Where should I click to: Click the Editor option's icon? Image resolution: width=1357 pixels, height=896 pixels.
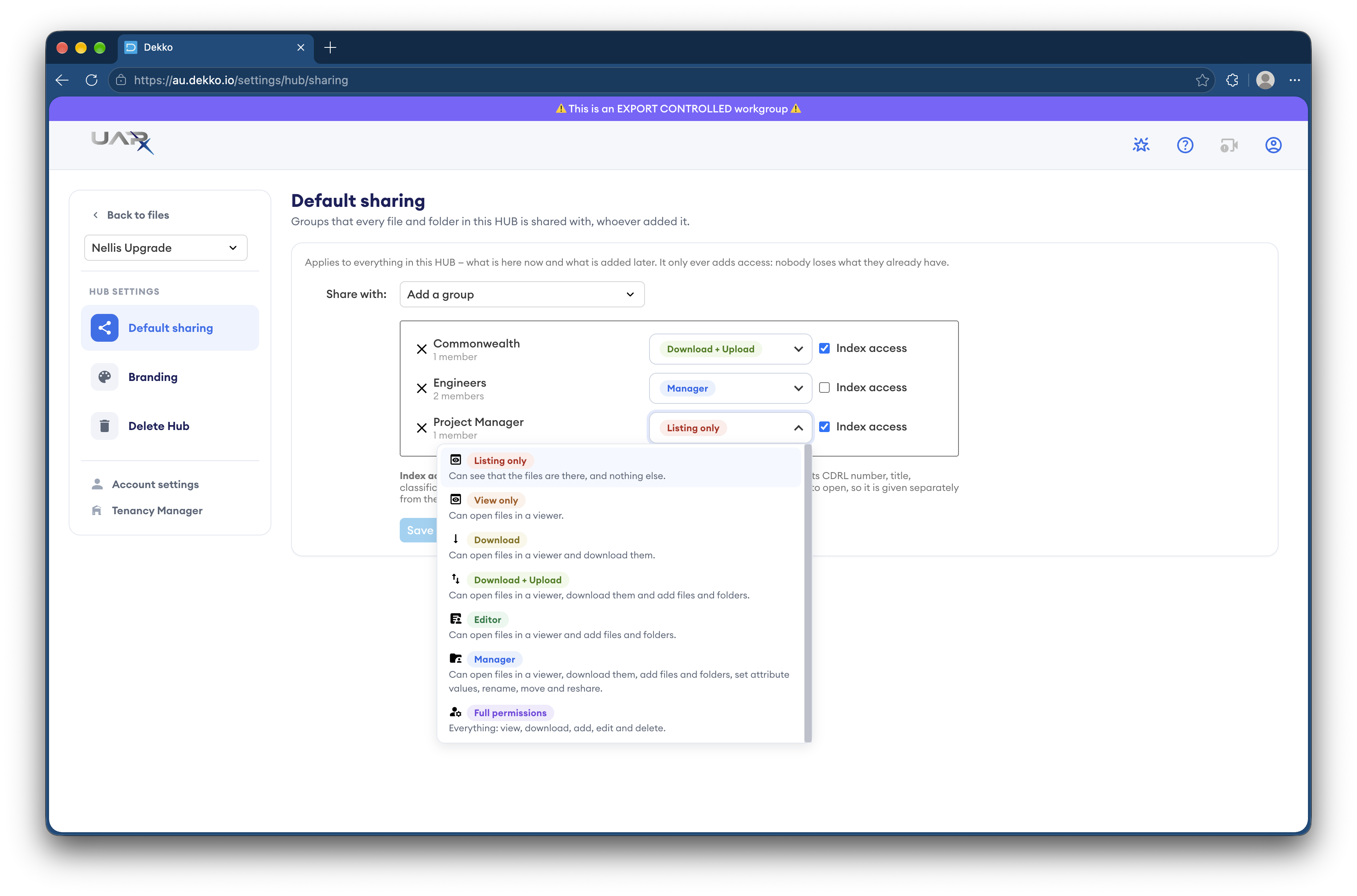click(455, 619)
